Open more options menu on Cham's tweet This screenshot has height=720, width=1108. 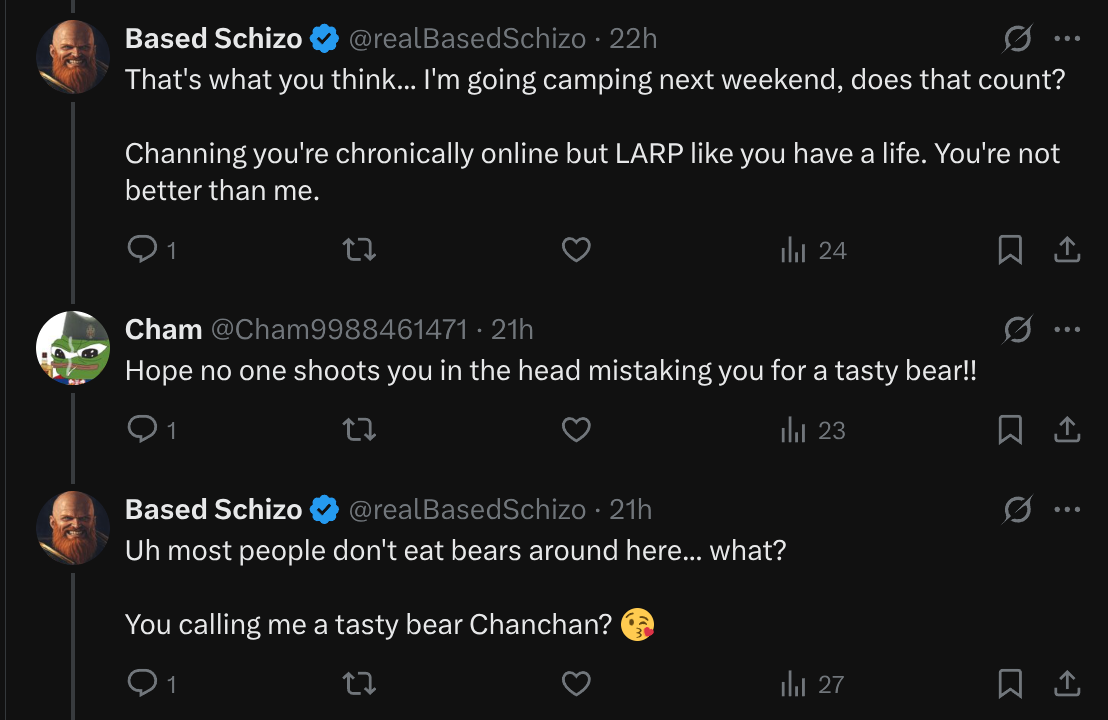[x=1067, y=329]
